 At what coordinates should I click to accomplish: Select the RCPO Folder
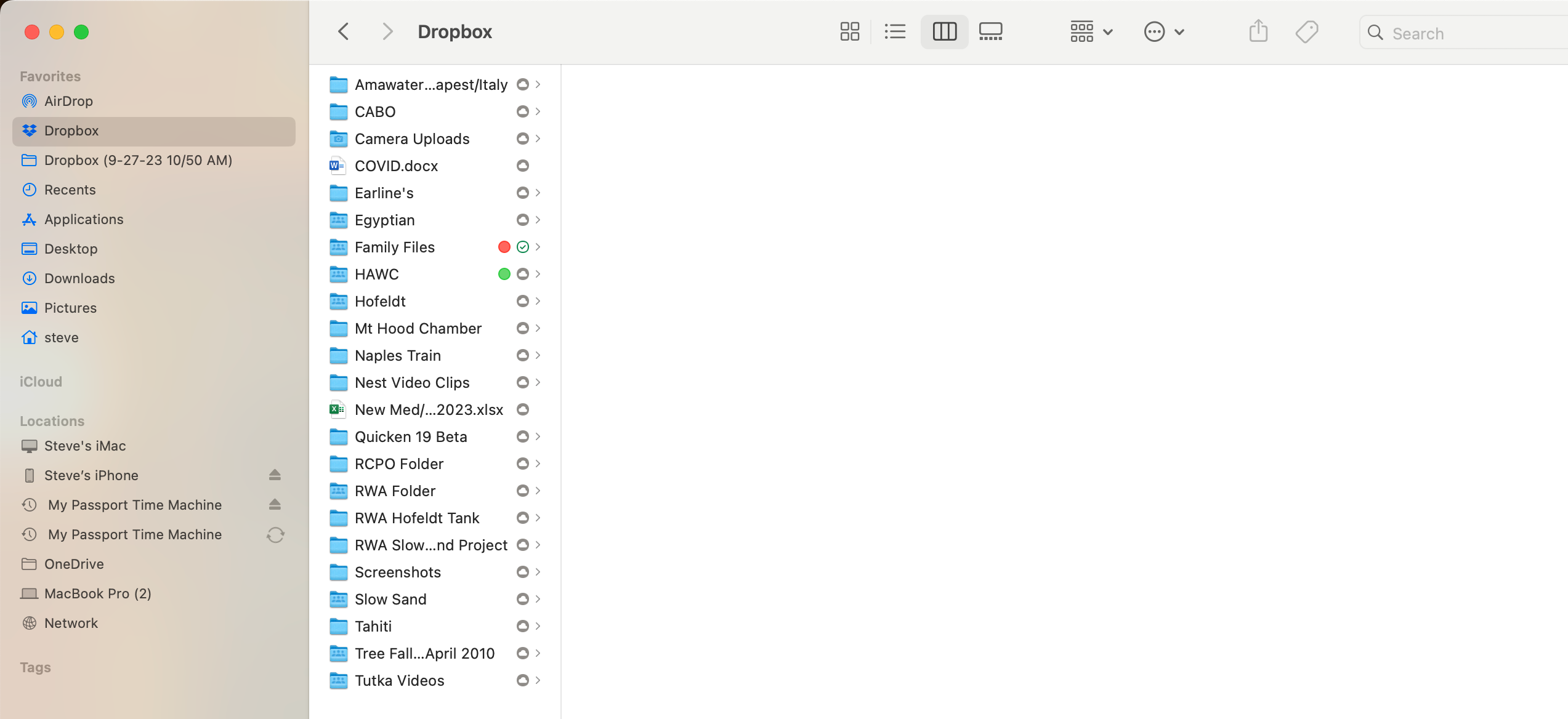pos(435,464)
